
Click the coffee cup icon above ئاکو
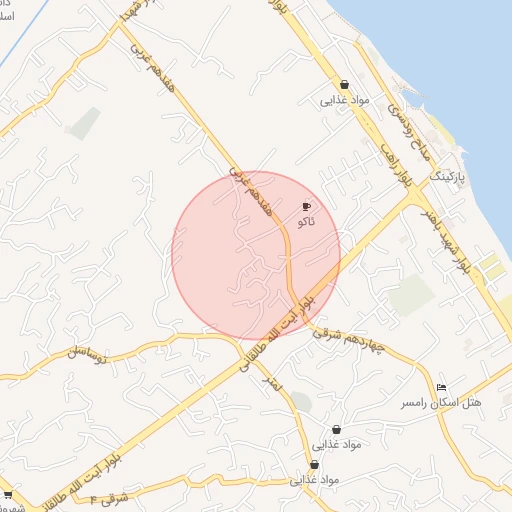306,207
